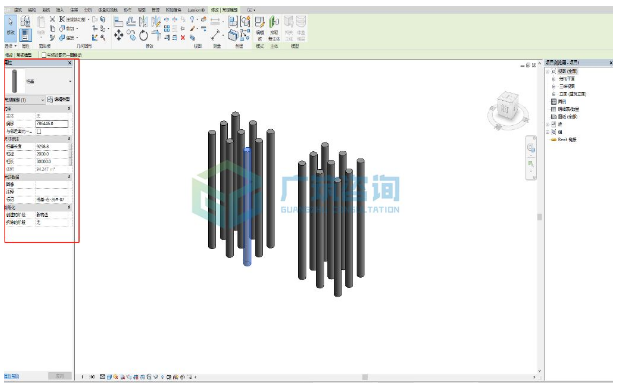Click the Edit Family button
The image size is (622, 388).
[259, 28]
